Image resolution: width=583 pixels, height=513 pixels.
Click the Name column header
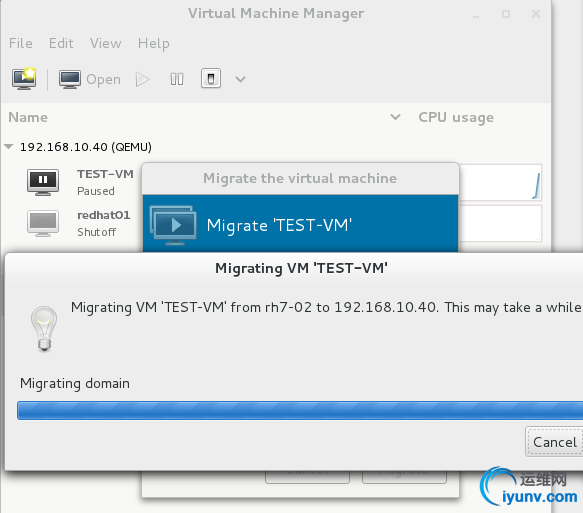pos(28,117)
